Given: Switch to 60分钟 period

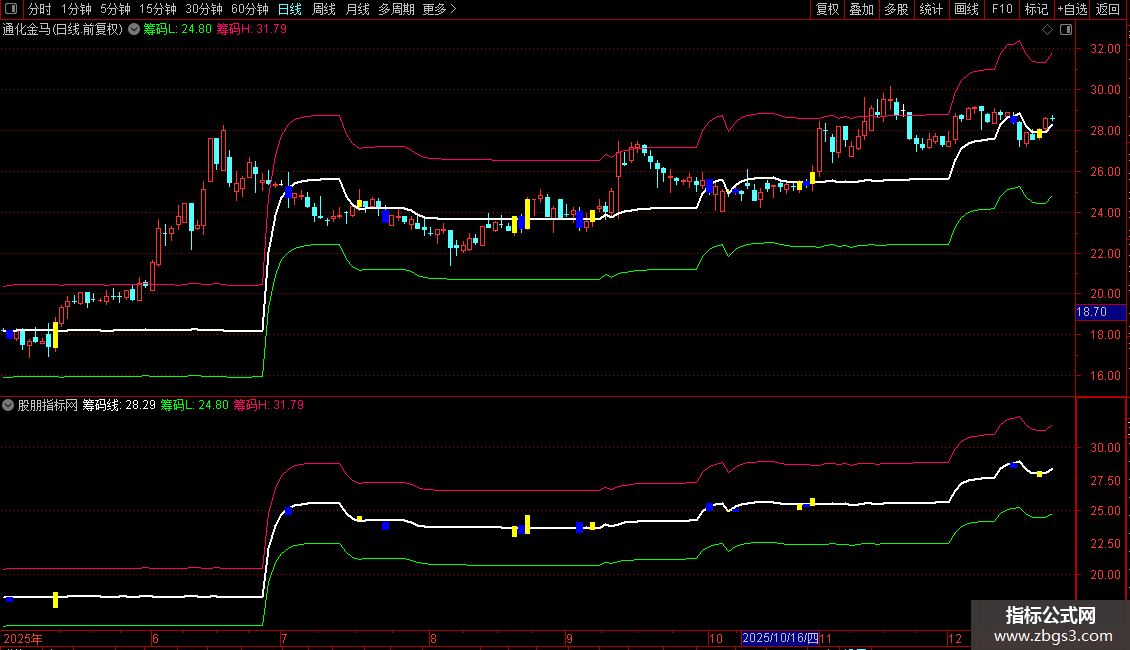Looking at the screenshot, I should pos(250,9).
